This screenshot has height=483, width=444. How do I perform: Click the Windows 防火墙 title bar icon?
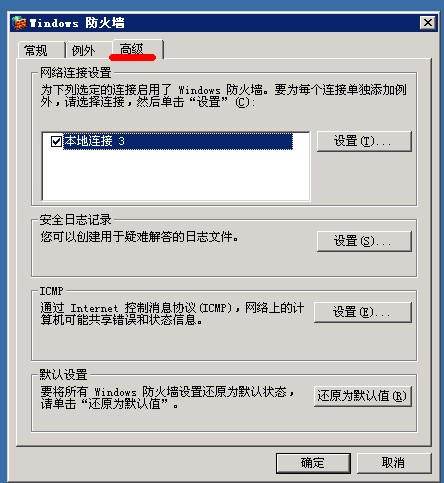click(20, 23)
